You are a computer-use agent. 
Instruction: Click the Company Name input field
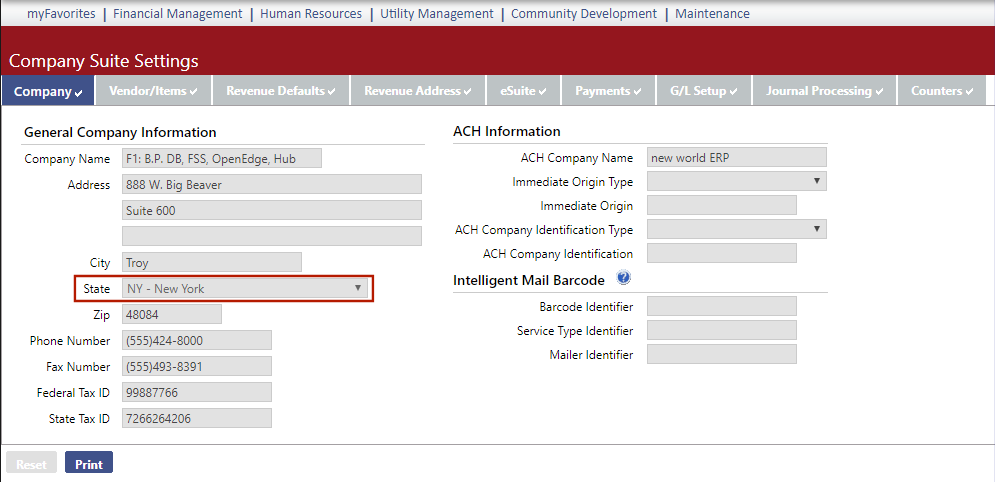(222, 158)
